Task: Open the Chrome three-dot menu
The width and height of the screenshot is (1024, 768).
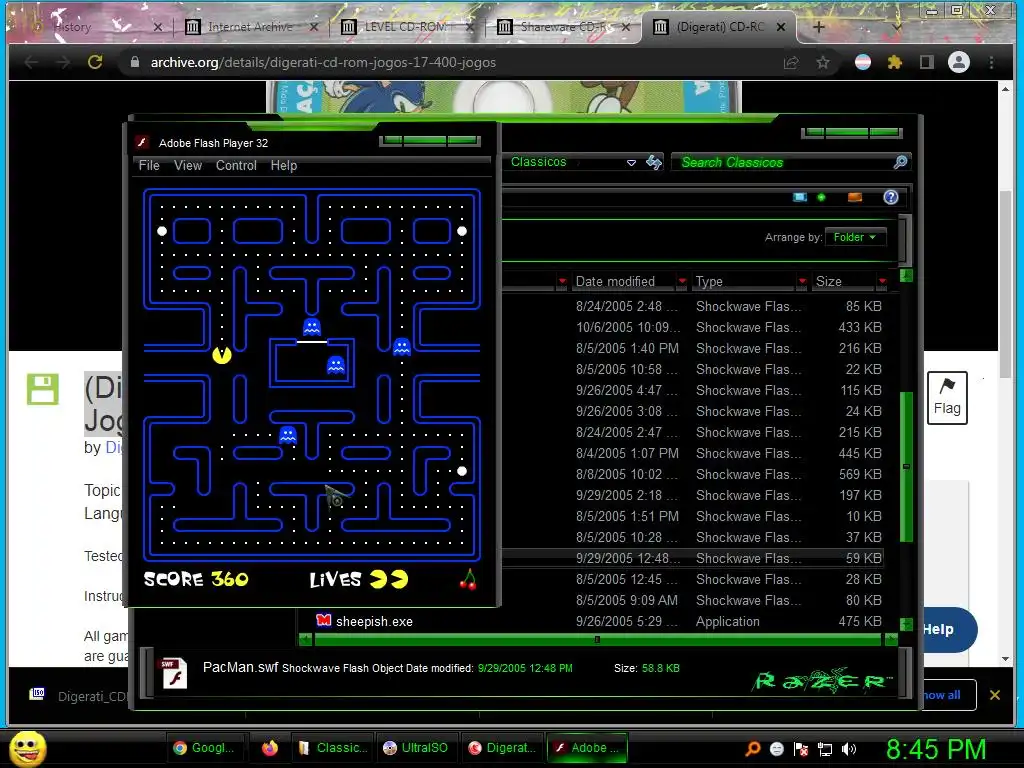Action: pyautogui.click(x=991, y=62)
